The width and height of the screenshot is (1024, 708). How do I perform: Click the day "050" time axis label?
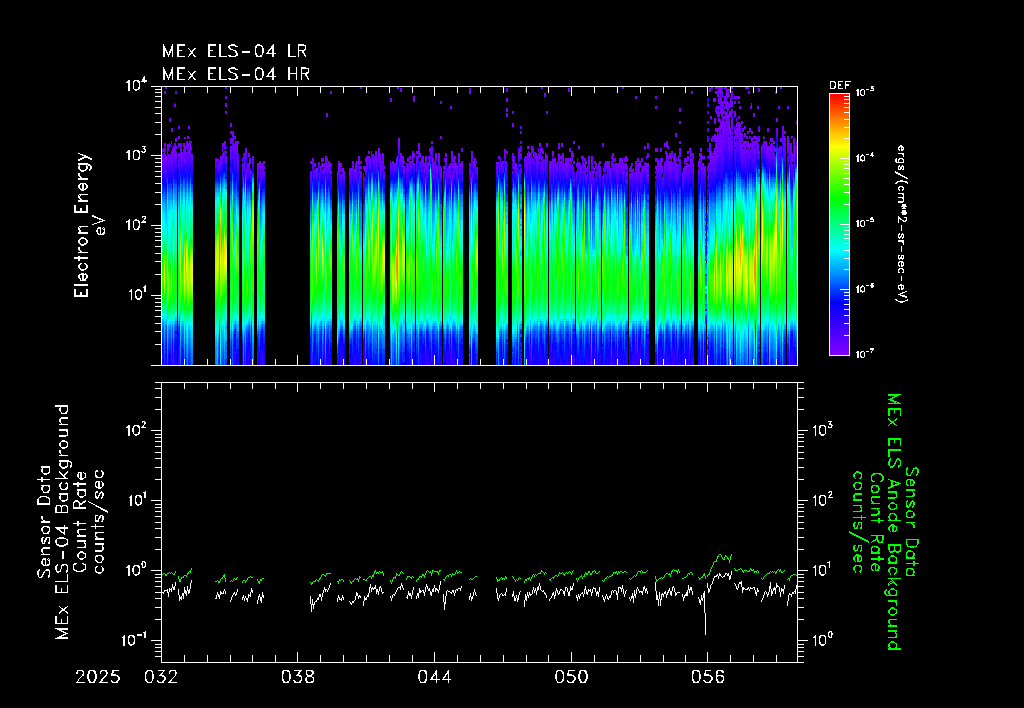tap(571, 677)
